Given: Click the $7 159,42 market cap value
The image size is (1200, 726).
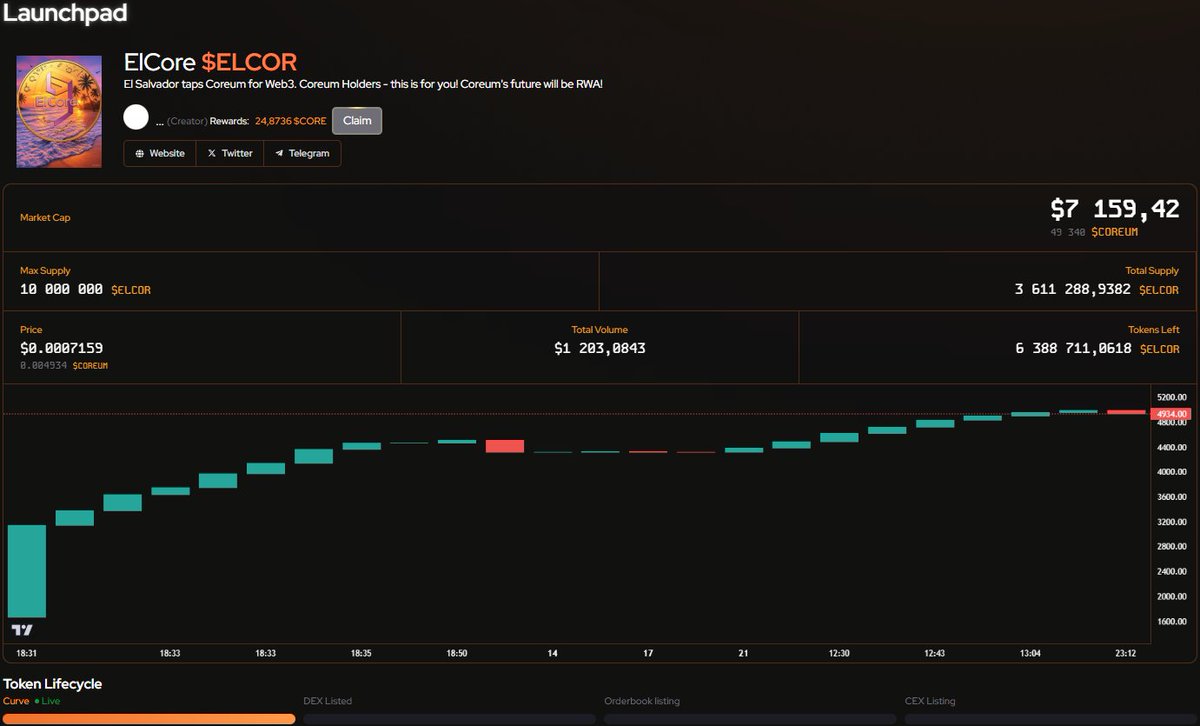Looking at the screenshot, I should click(1115, 208).
